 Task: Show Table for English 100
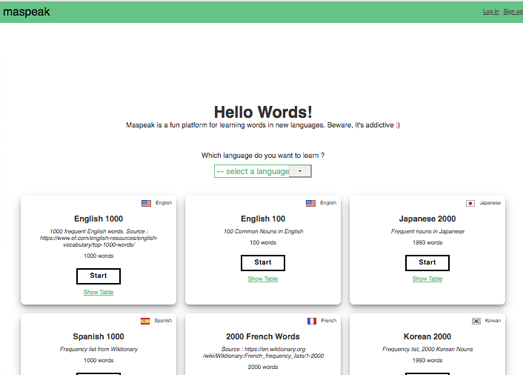[263, 279]
